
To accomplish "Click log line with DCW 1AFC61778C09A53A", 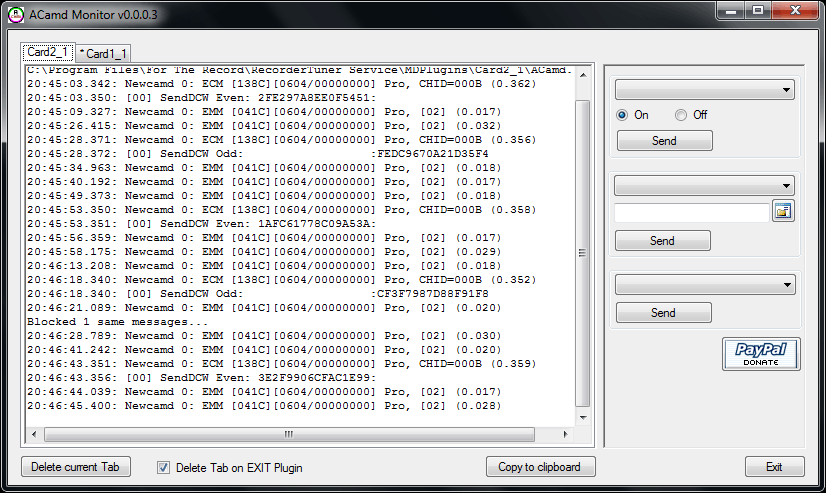I will [x=202, y=224].
